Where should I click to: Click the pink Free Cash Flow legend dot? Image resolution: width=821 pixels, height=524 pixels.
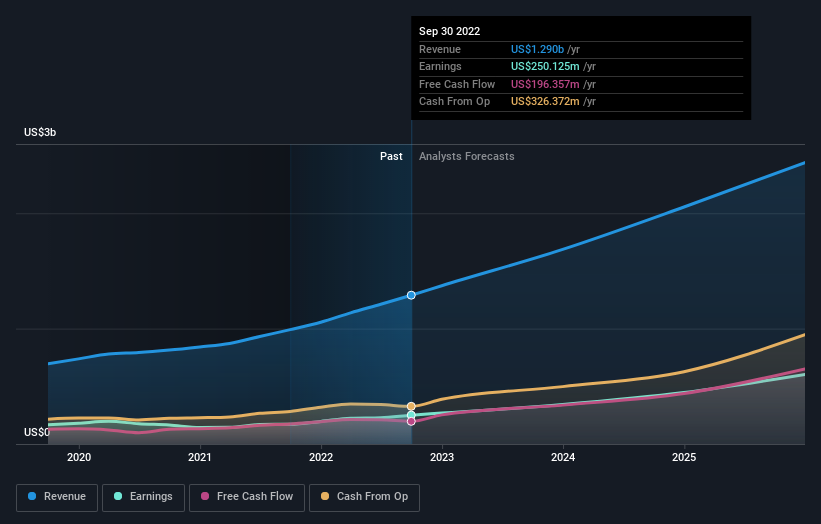[205, 496]
